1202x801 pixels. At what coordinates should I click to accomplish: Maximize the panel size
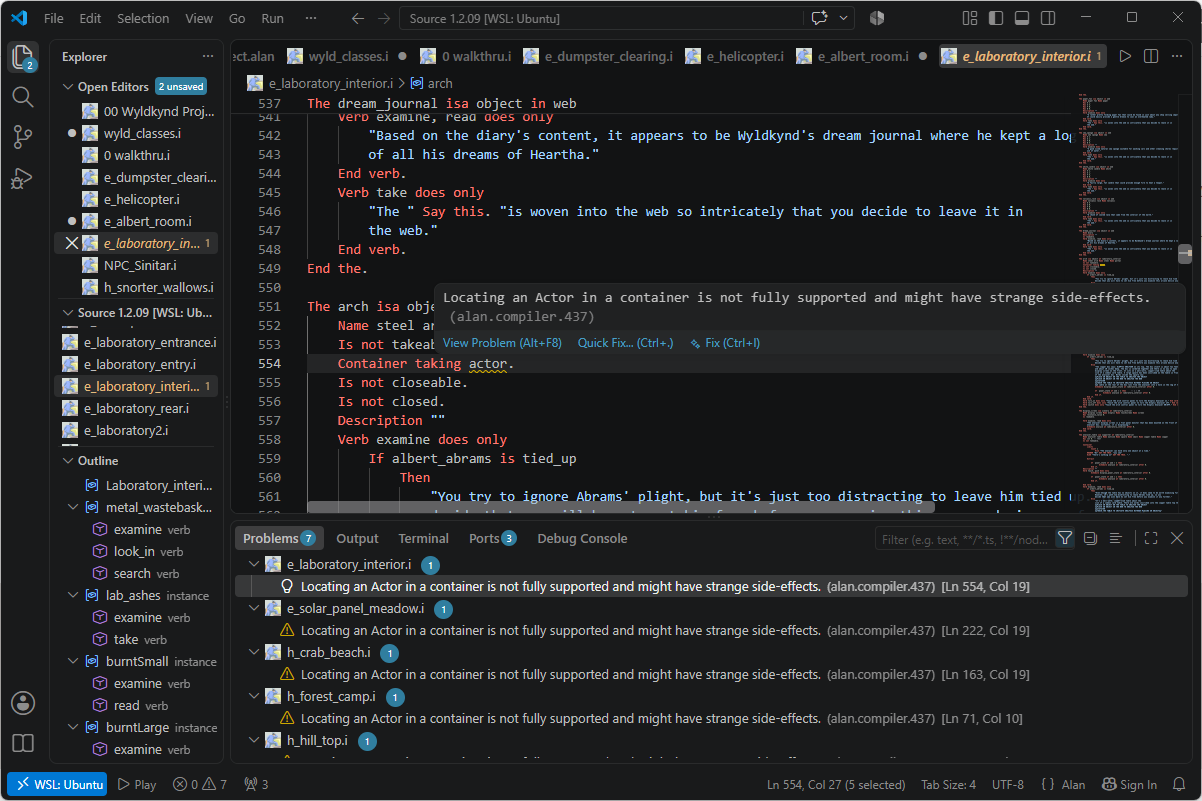click(1151, 538)
